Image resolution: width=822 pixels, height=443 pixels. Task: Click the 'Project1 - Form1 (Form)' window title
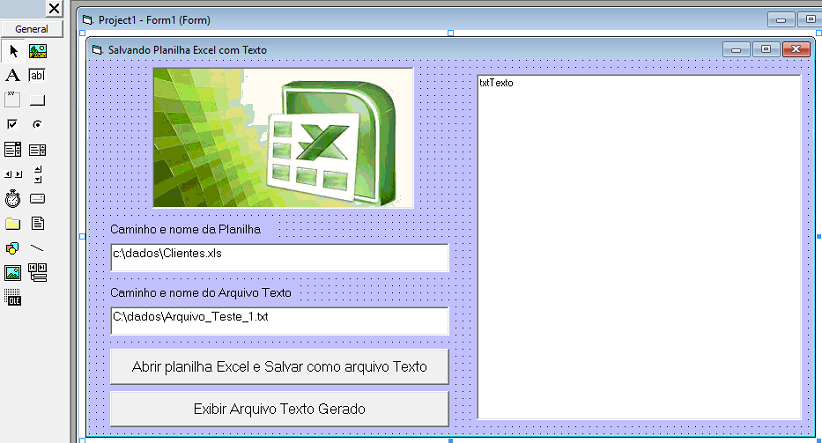click(x=154, y=20)
